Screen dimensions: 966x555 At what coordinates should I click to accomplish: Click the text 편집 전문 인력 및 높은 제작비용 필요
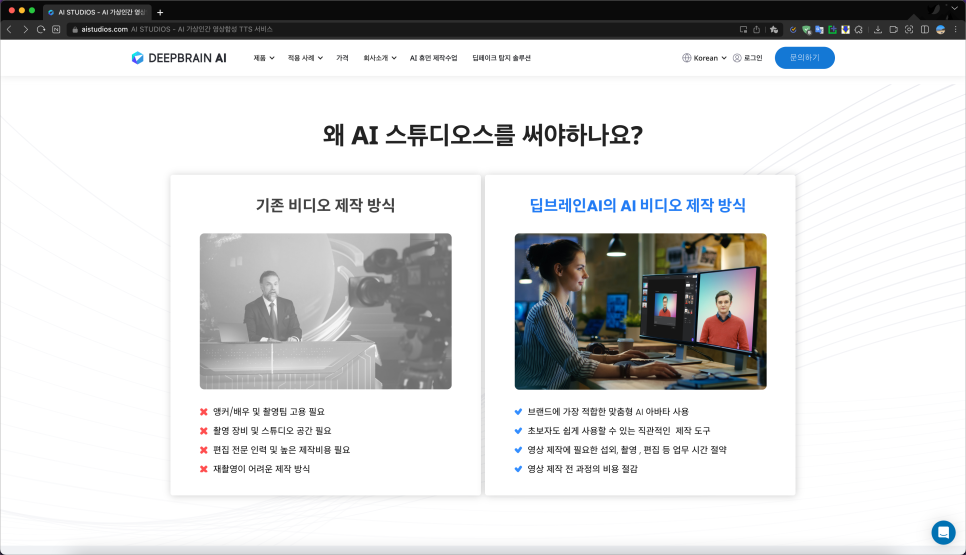click(282, 450)
